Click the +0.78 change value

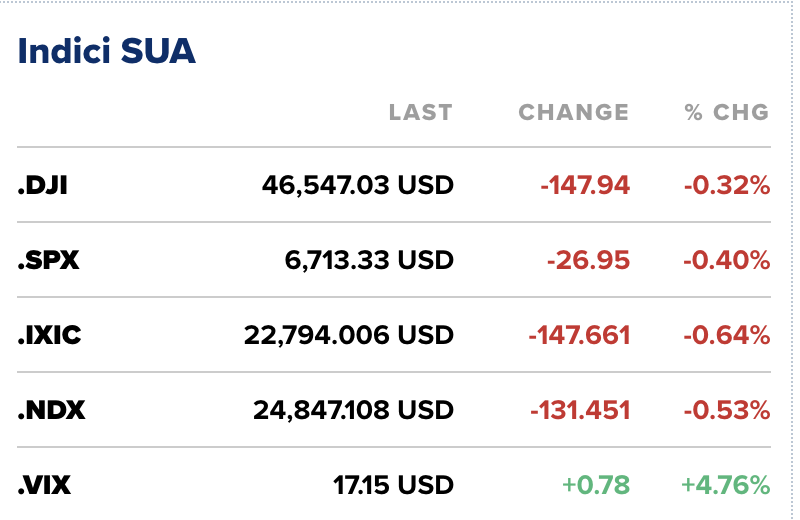[x=595, y=486]
